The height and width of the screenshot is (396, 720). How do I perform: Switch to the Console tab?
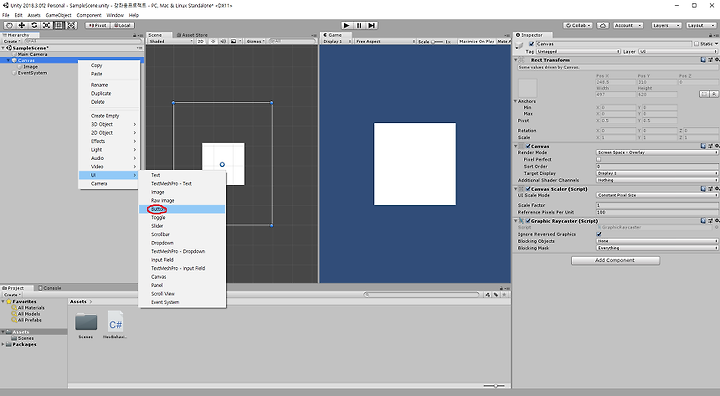[50, 288]
